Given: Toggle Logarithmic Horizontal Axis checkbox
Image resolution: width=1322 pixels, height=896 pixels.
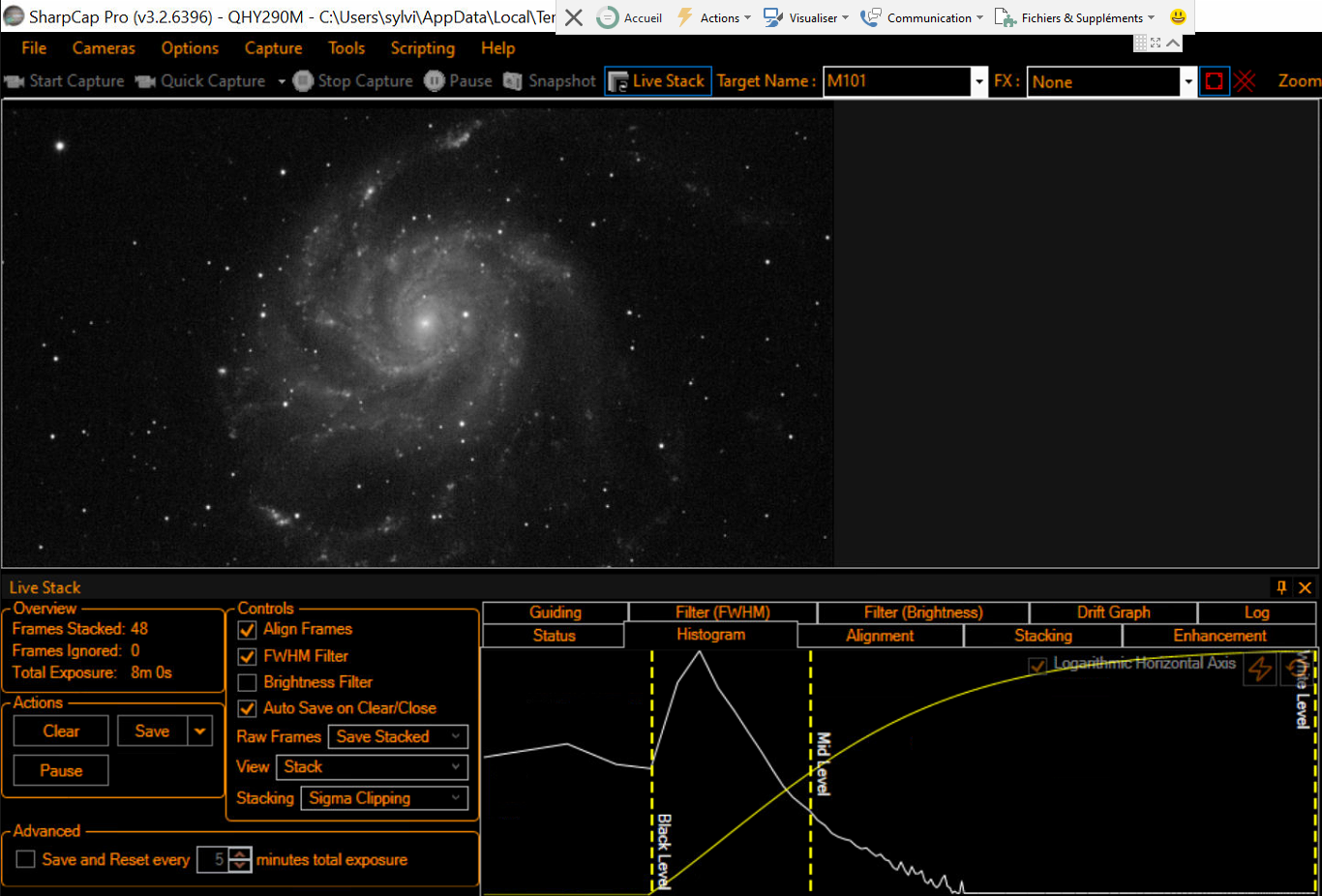Looking at the screenshot, I should pos(1037,666).
